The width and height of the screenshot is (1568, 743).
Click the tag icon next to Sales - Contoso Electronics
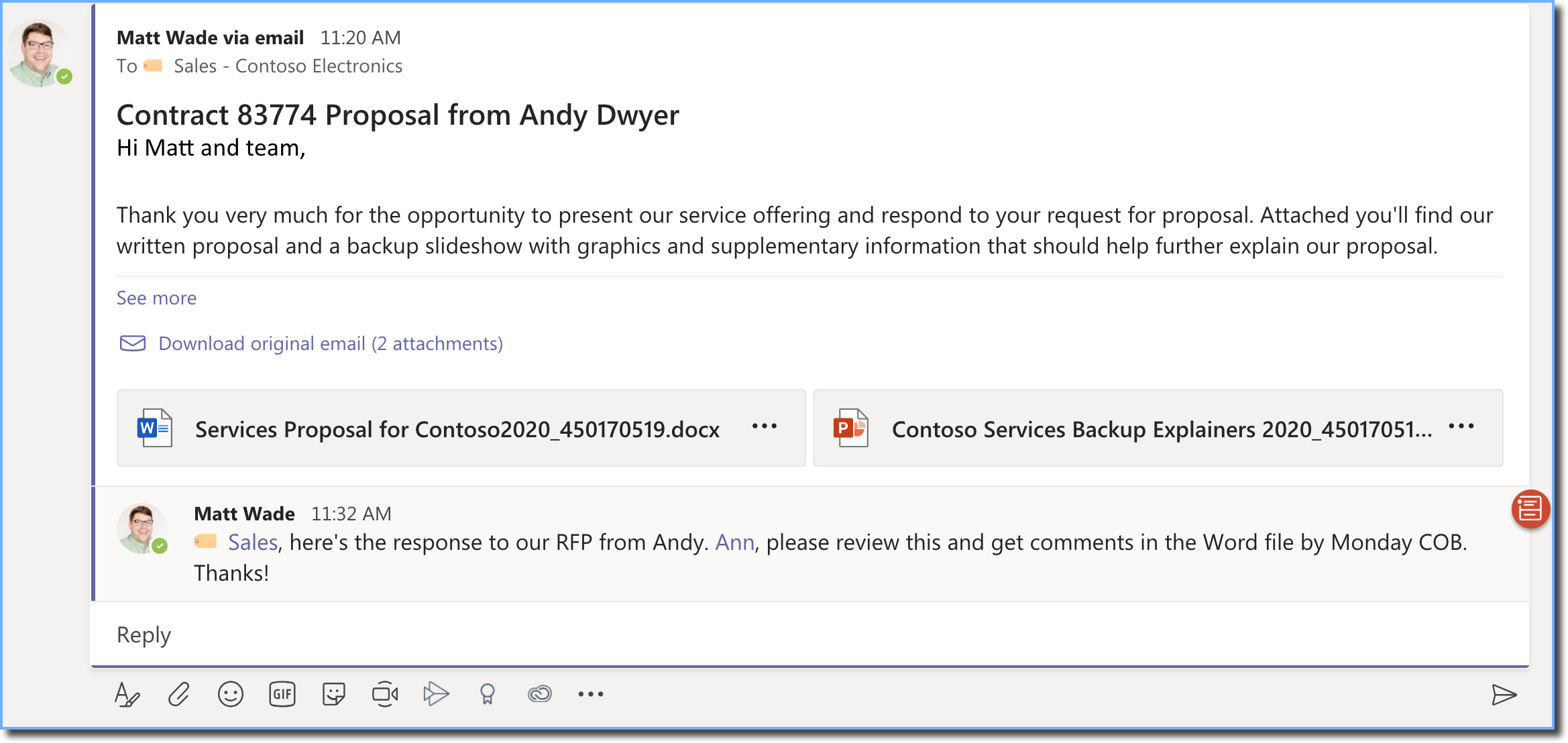(153, 66)
